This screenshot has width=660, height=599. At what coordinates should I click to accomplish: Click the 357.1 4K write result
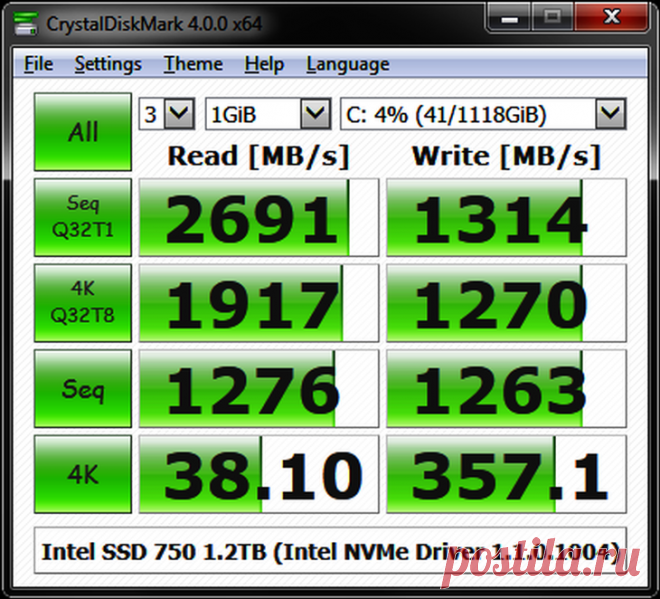pos(506,474)
